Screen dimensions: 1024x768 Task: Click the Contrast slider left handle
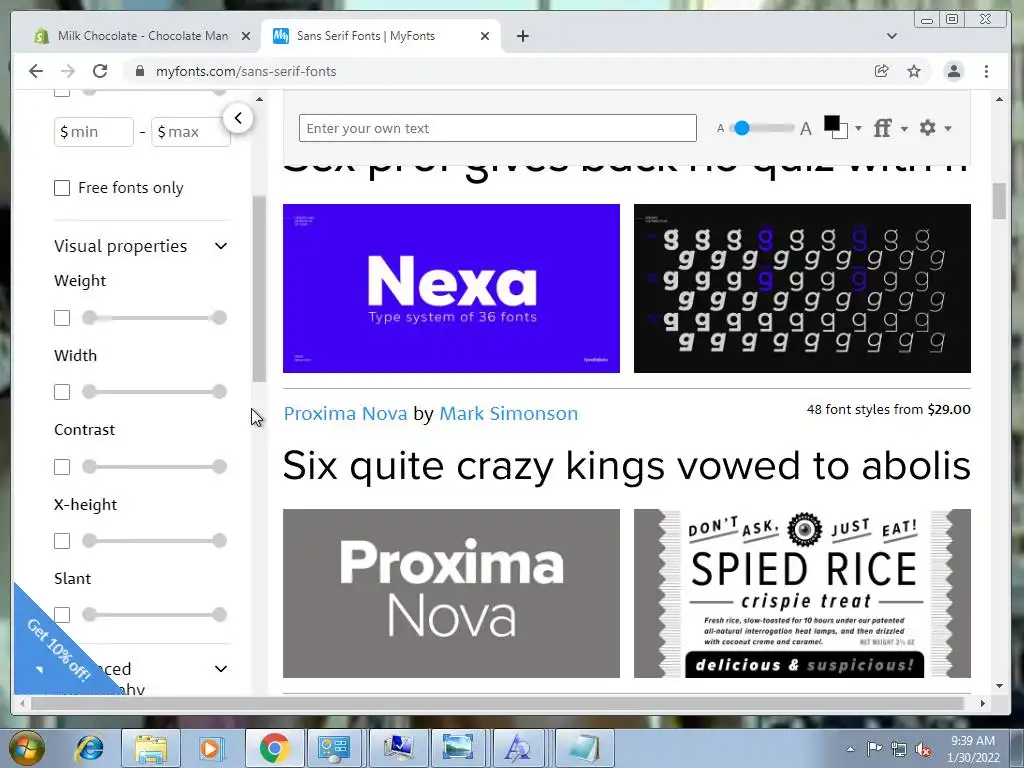[89, 467]
